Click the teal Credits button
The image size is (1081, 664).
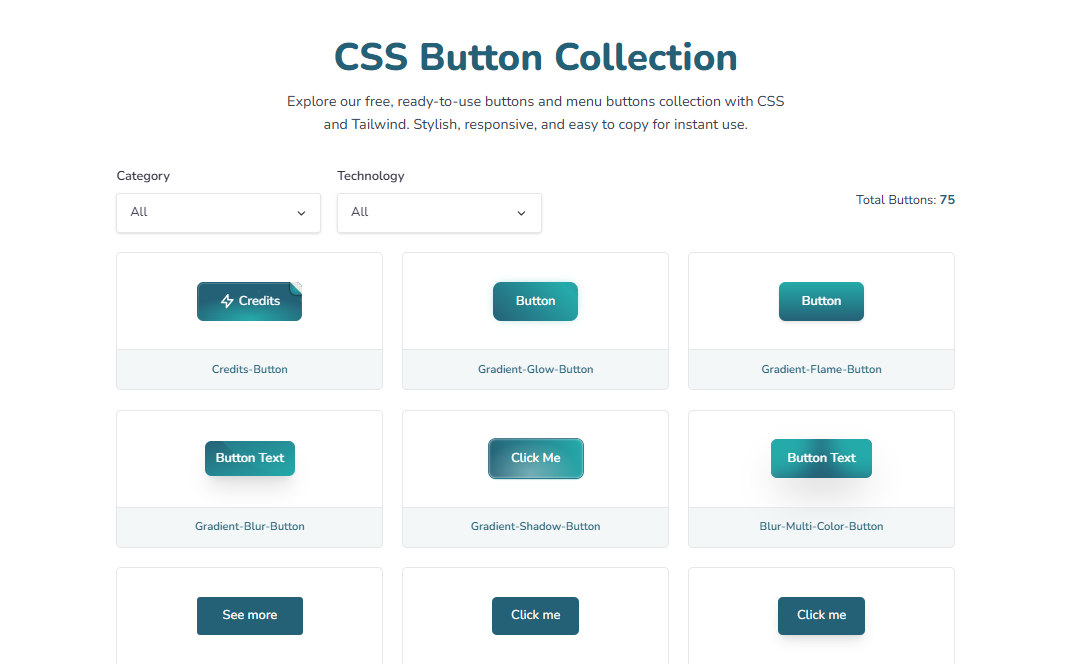click(249, 300)
